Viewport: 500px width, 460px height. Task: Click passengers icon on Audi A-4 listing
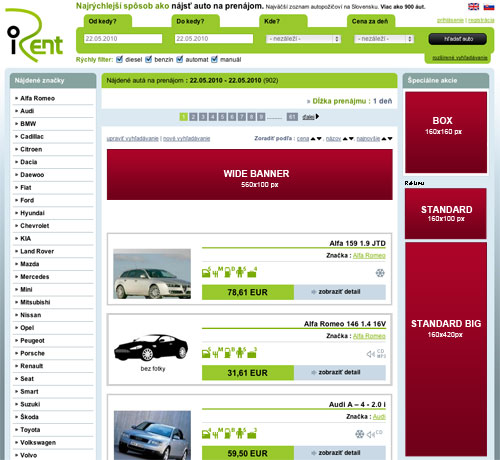240,433
